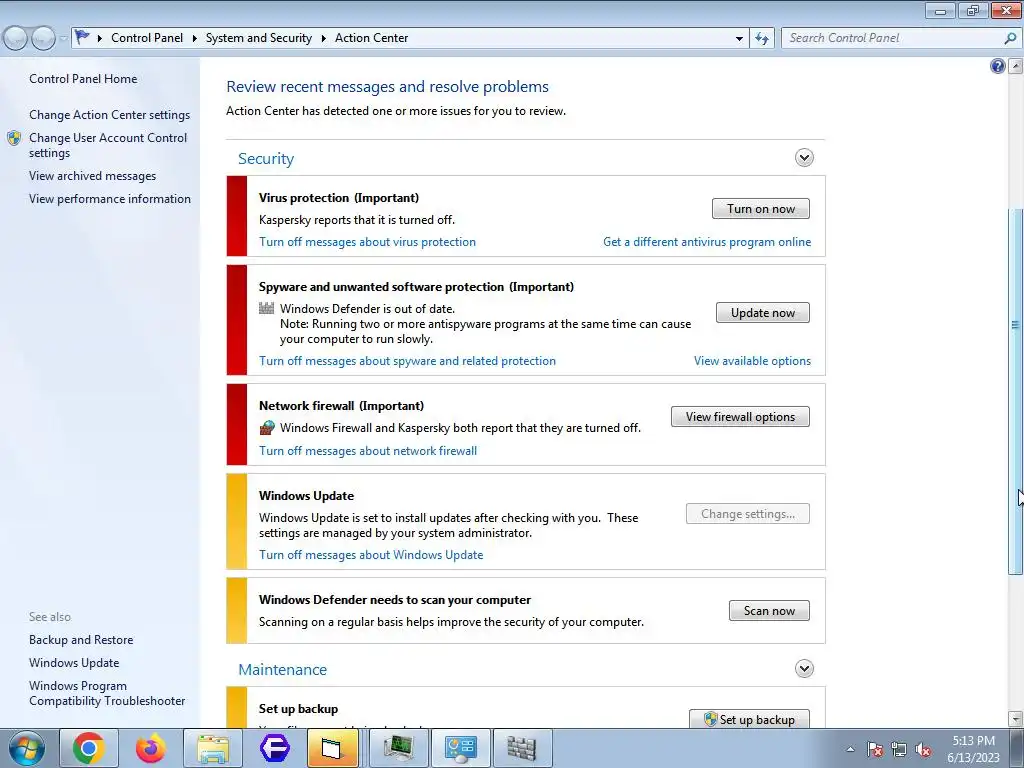Click View firewall options button
The image size is (1024, 768).
[740, 417]
